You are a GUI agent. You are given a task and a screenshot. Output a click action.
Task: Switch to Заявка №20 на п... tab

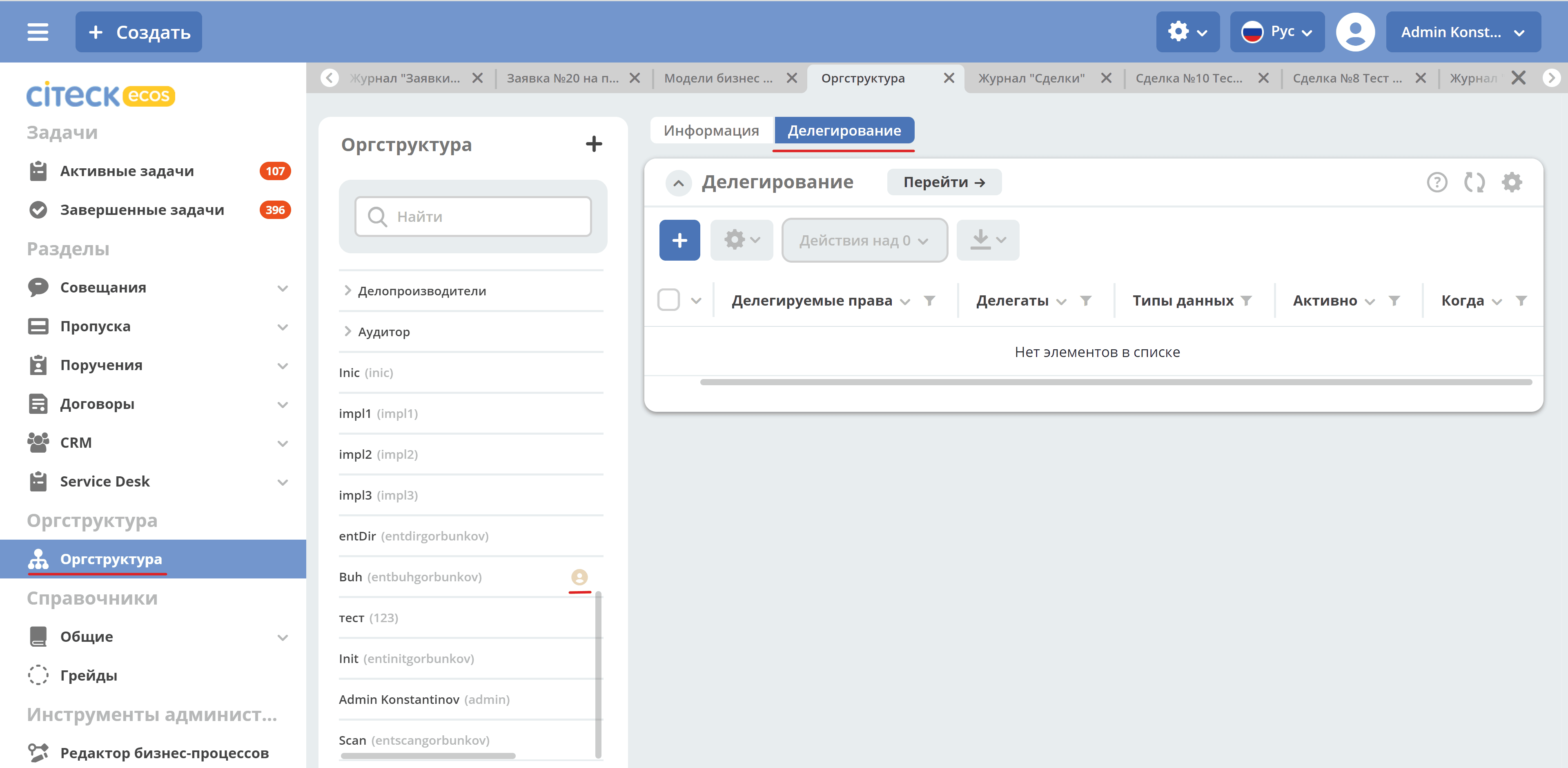[x=562, y=78]
